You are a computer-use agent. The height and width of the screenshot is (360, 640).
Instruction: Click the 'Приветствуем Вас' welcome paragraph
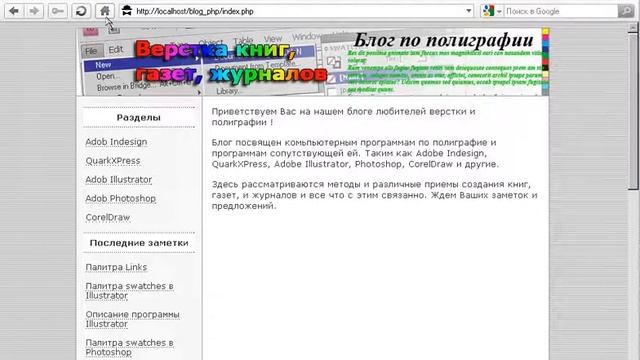click(343, 117)
